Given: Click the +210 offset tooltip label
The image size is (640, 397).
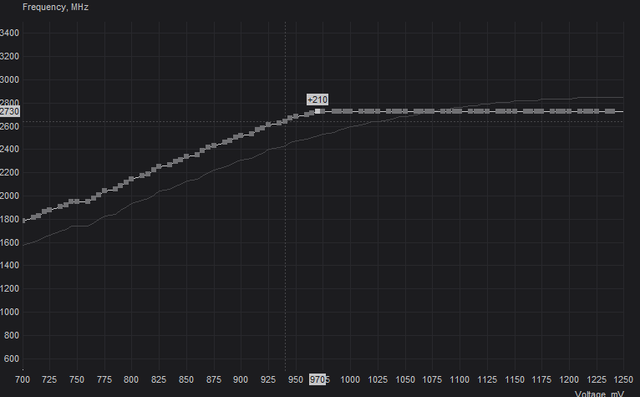Looking at the screenshot, I should pos(318,100).
